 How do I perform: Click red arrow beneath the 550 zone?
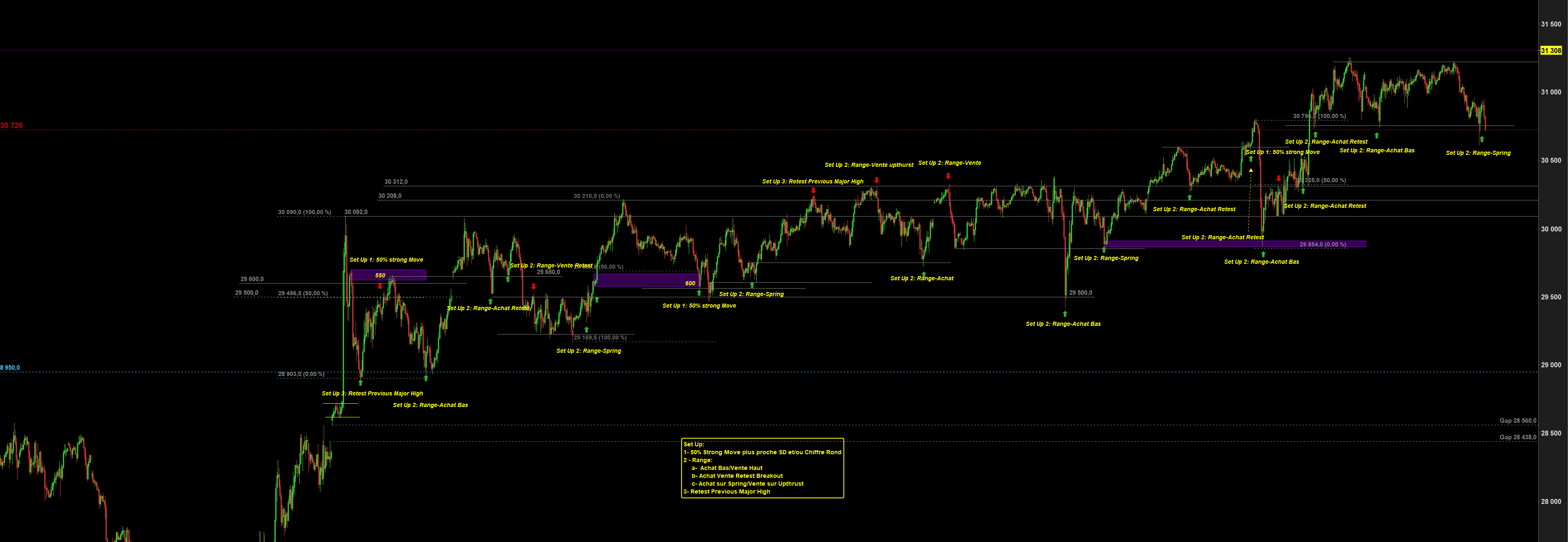tap(380, 286)
